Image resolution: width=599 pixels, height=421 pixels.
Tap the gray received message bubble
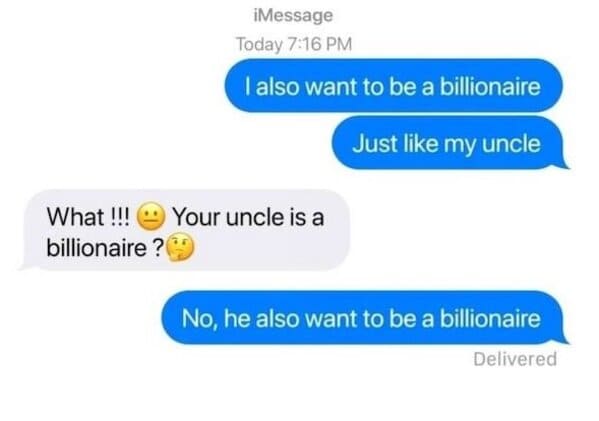click(185, 230)
